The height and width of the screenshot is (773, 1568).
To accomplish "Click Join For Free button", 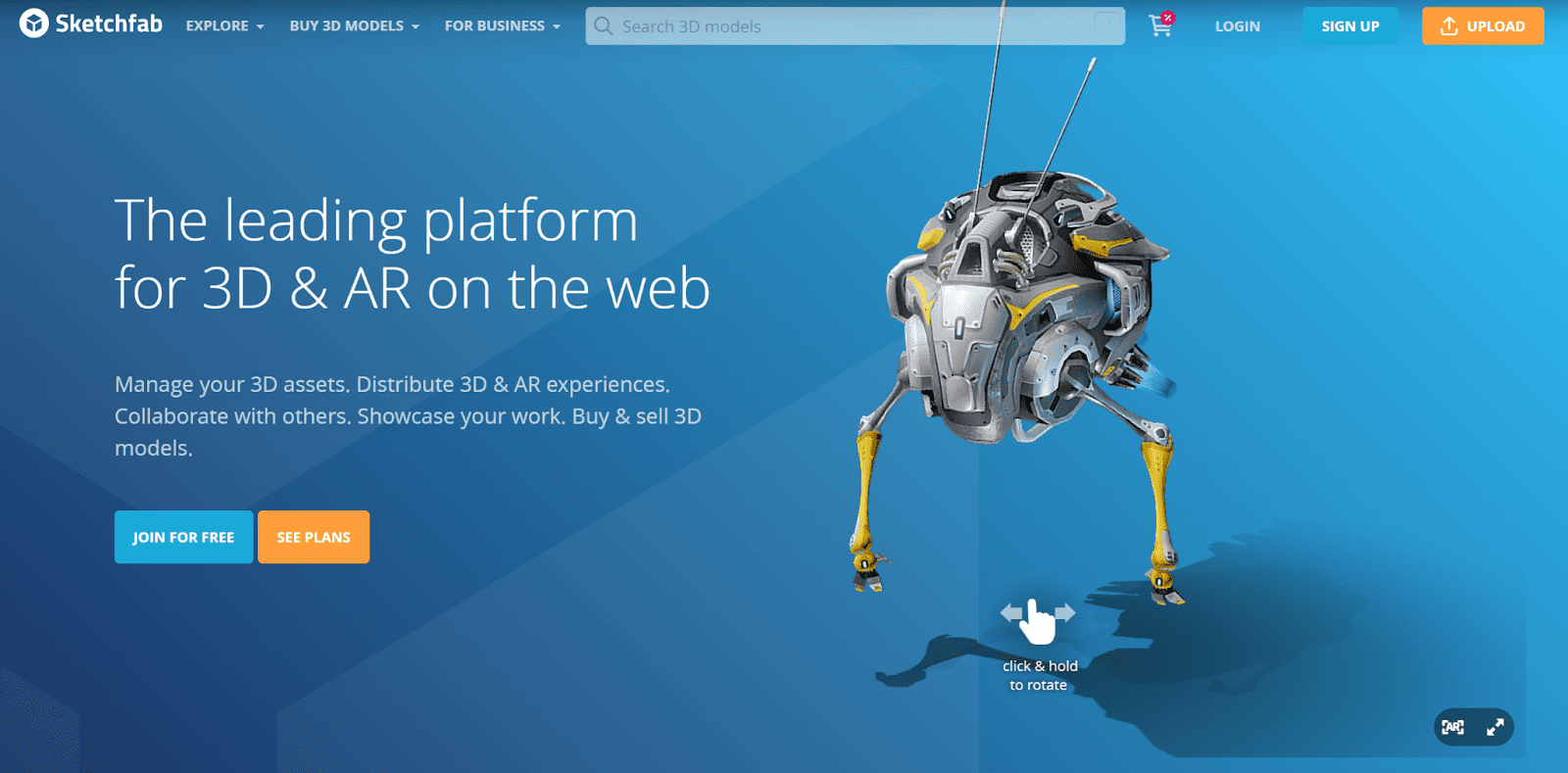I will [x=183, y=537].
